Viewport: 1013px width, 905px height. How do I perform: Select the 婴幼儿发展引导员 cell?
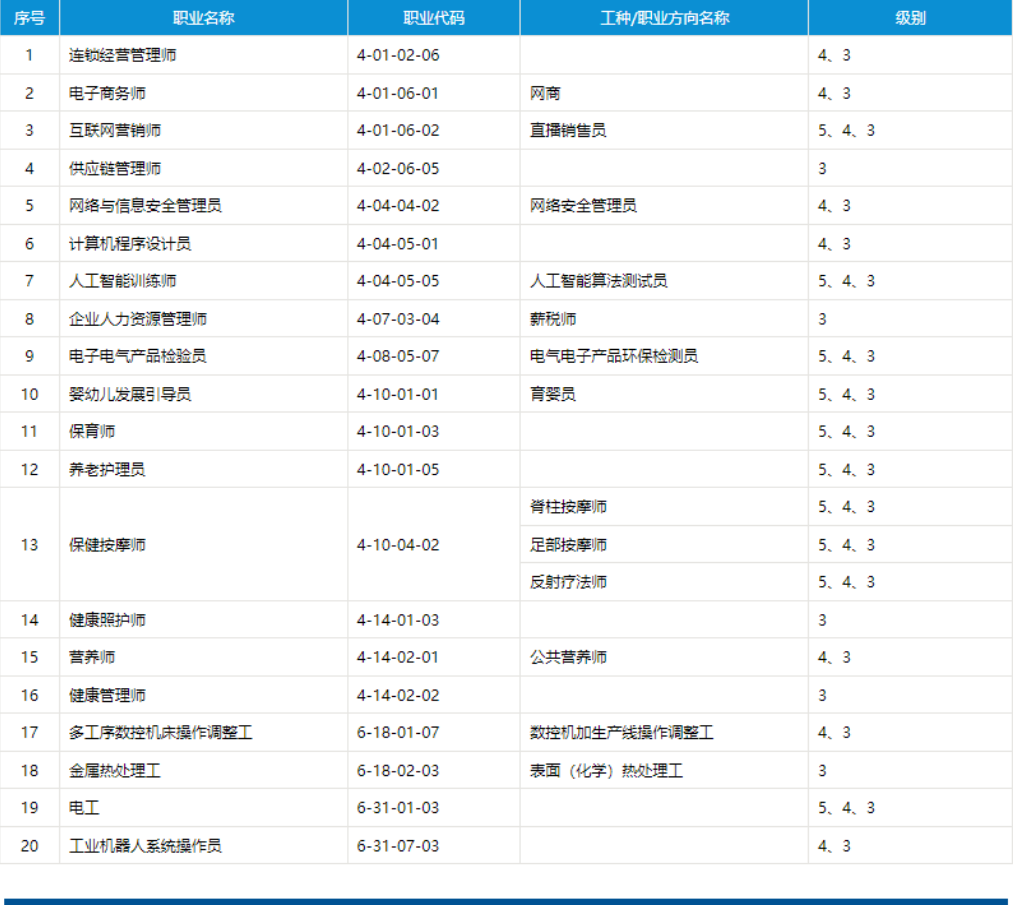point(204,394)
